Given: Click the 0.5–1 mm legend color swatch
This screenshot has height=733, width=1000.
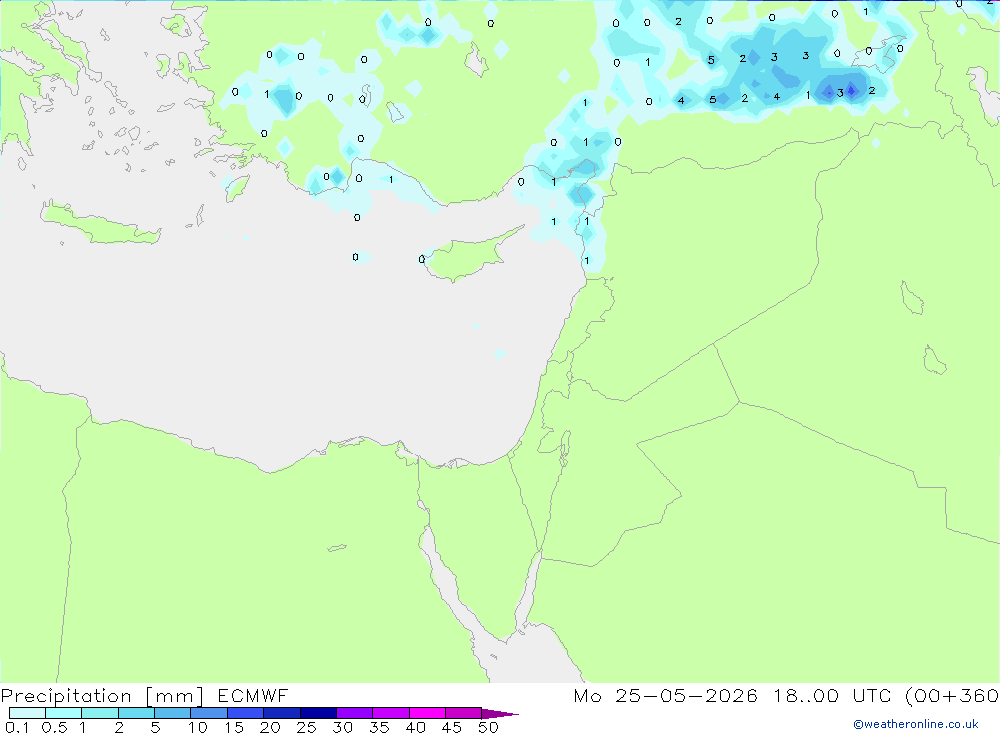Looking at the screenshot, I should (x=64, y=713).
